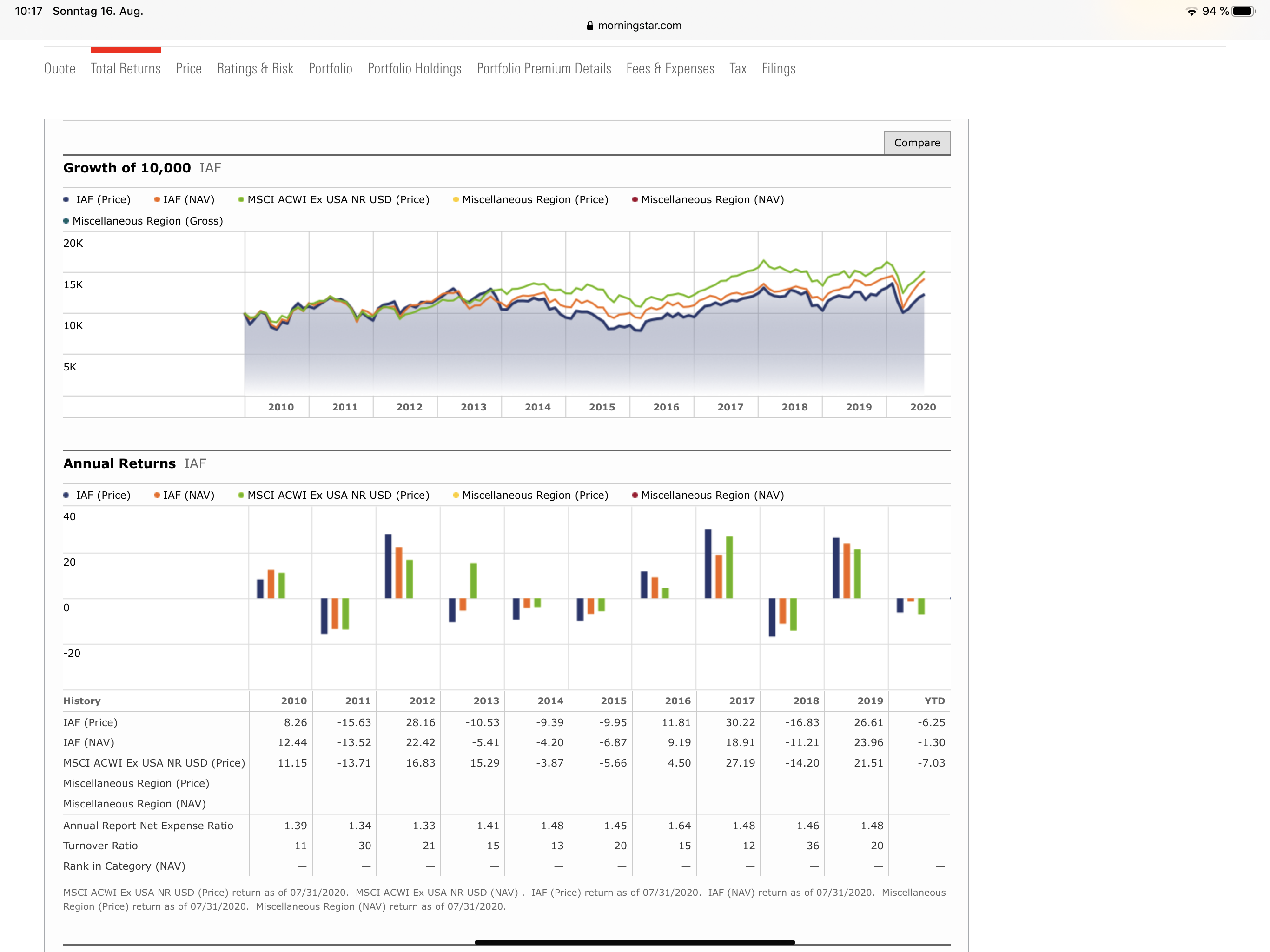Switch to the Ratings & Risk tab
The height and width of the screenshot is (952, 1270).
click(x=255, y=69)
